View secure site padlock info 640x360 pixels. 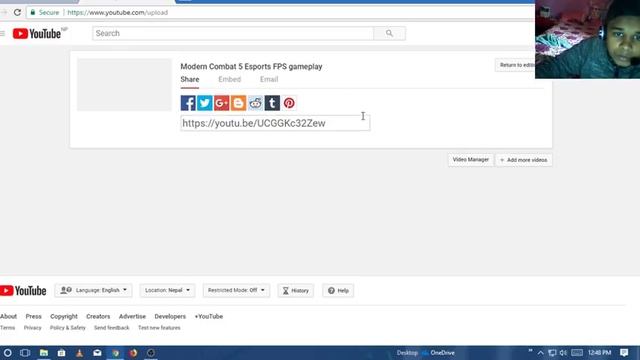point(33,13)
